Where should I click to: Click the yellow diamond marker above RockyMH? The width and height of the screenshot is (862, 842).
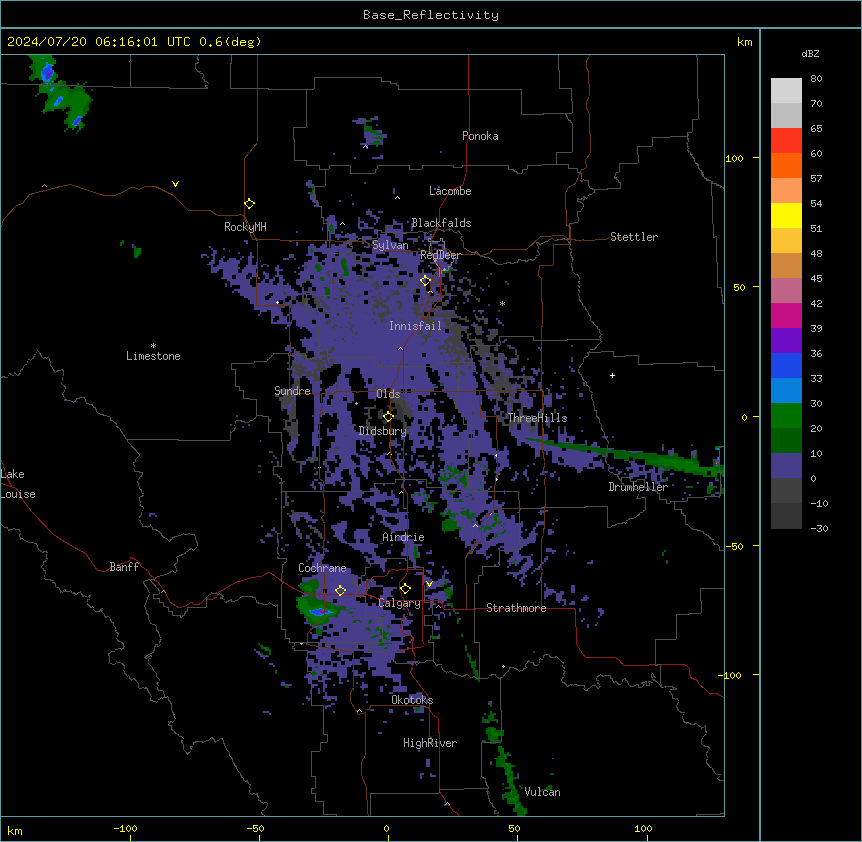(250, 204)
